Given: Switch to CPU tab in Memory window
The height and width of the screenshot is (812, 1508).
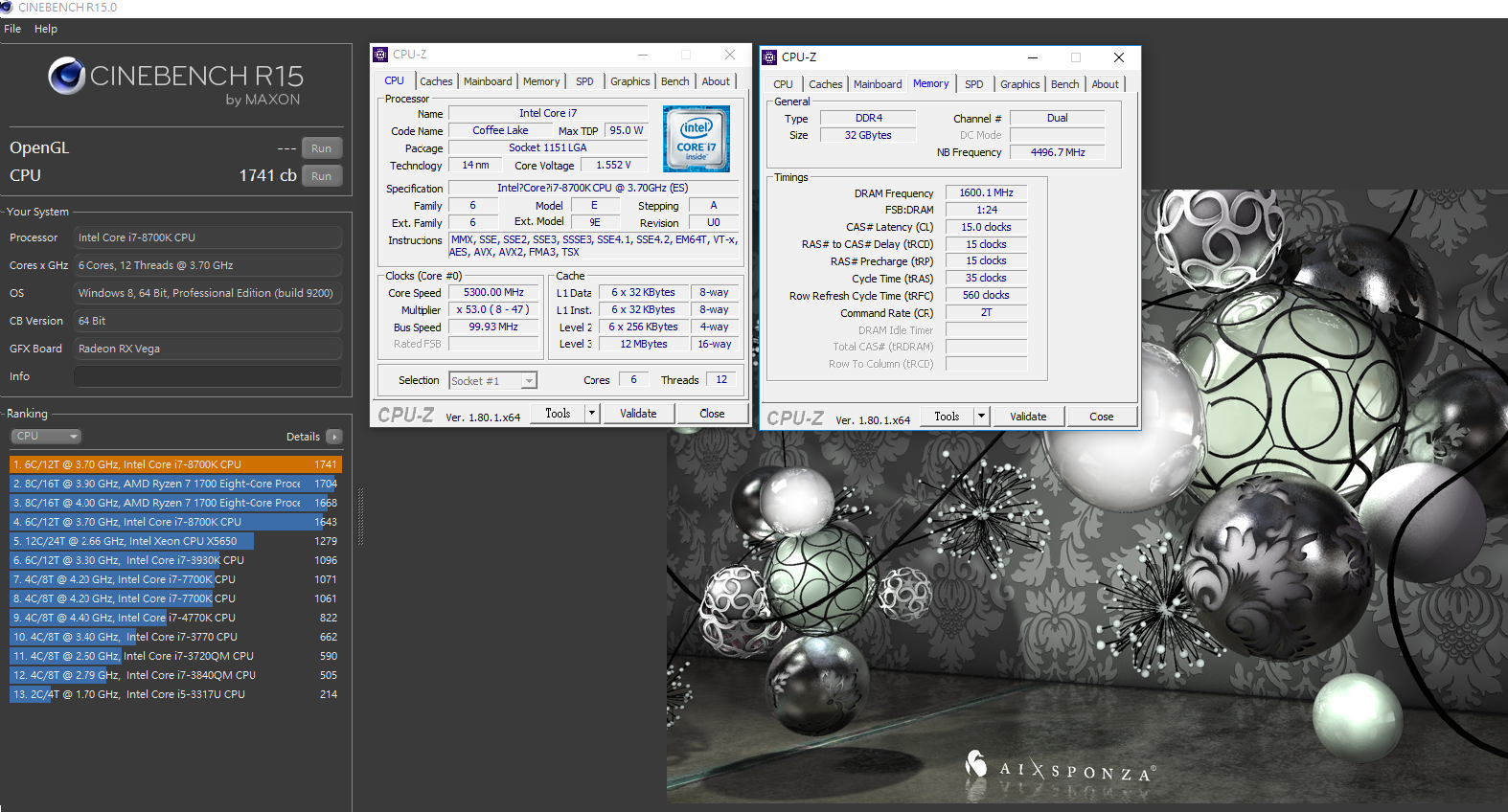Looking at the screenshot, I should (784, 84).
